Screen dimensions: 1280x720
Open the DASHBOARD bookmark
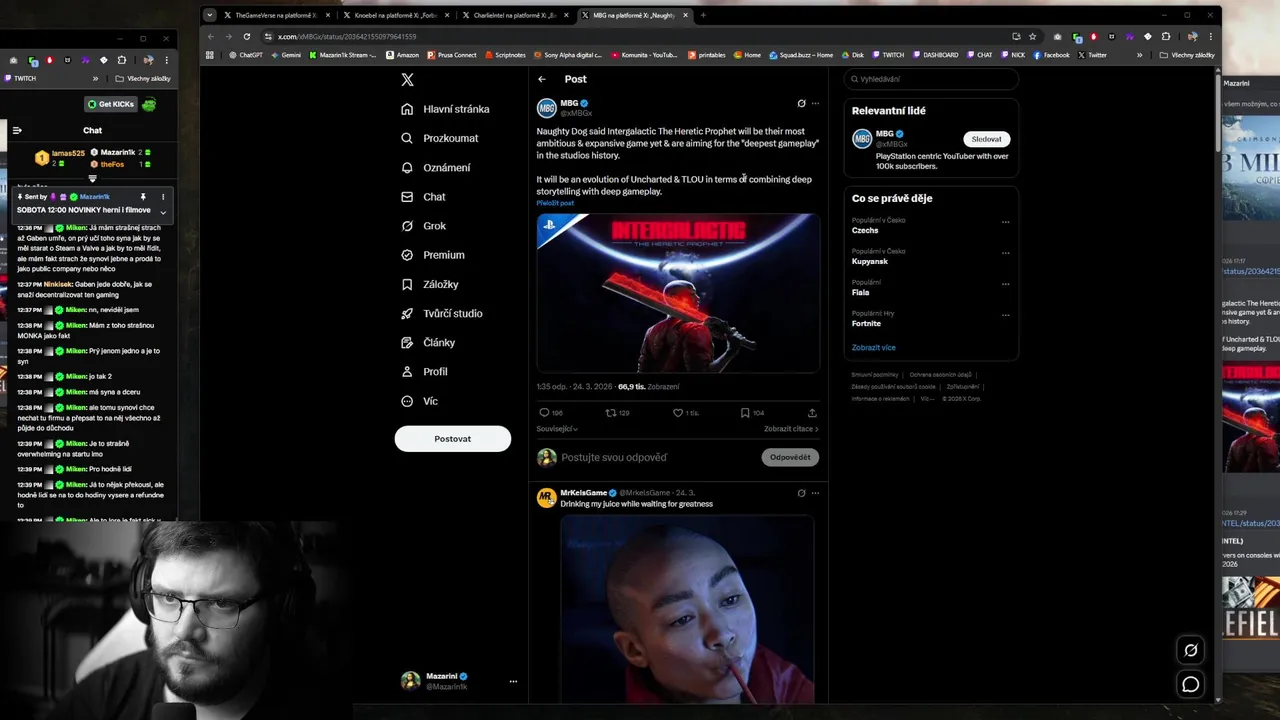tap(935, 55)
